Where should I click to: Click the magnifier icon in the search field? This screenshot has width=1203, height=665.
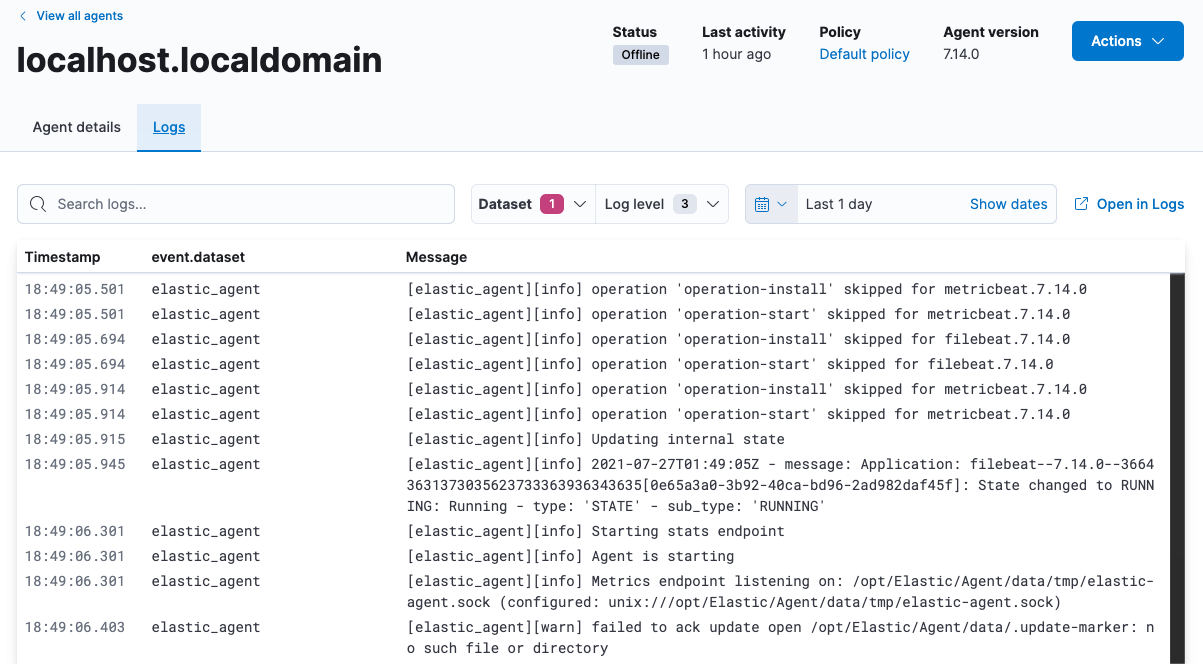(37, 204)
